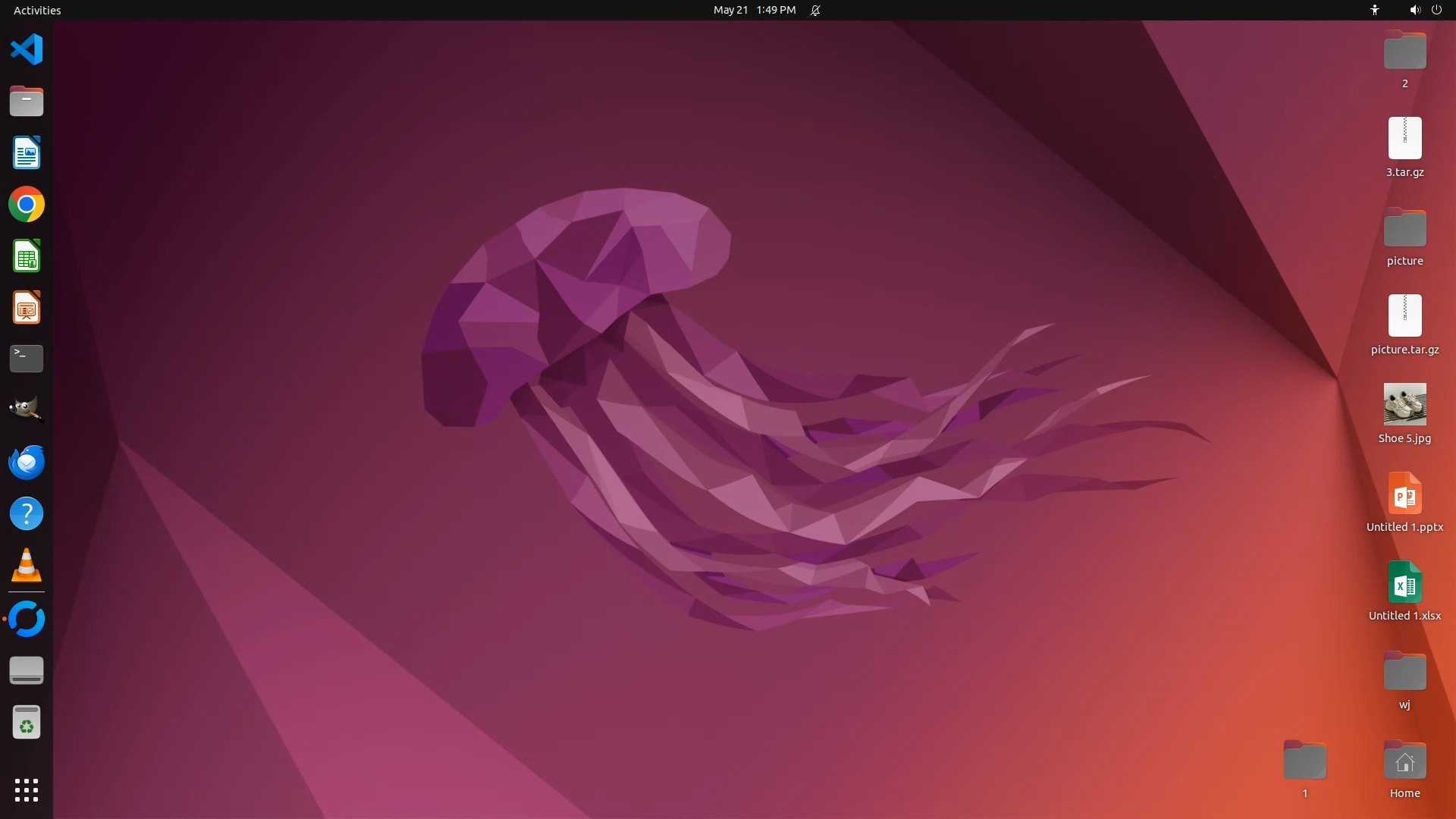Image resolution: width=1456 pixels, height=819 pixels.
Task: Open the Trash from the dock
Action: point(27,723)
